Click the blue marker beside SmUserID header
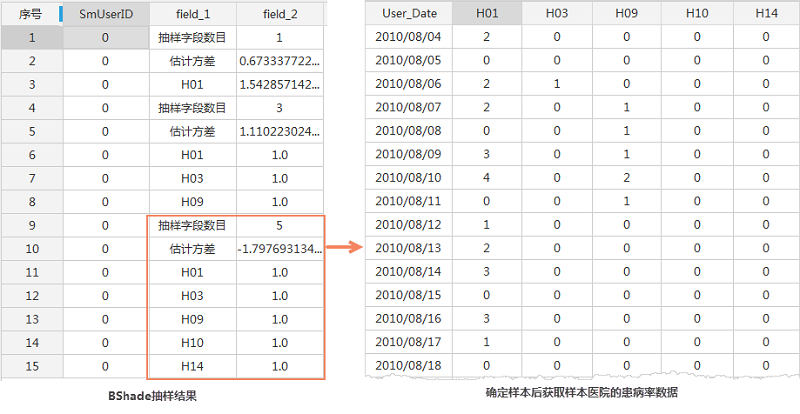 pyautogui.click(x=62, y=14)
